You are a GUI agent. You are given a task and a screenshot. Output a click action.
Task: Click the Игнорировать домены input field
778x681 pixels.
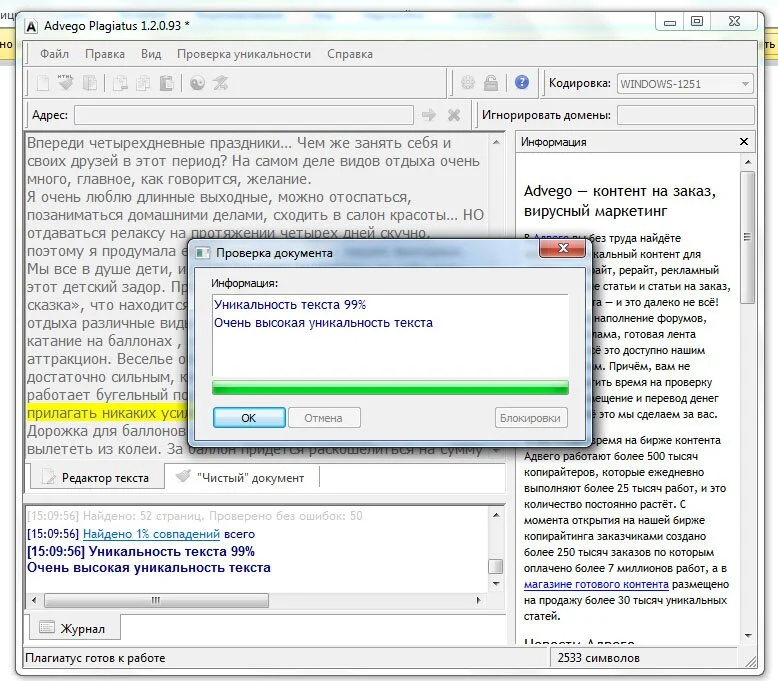coord(686,115)
